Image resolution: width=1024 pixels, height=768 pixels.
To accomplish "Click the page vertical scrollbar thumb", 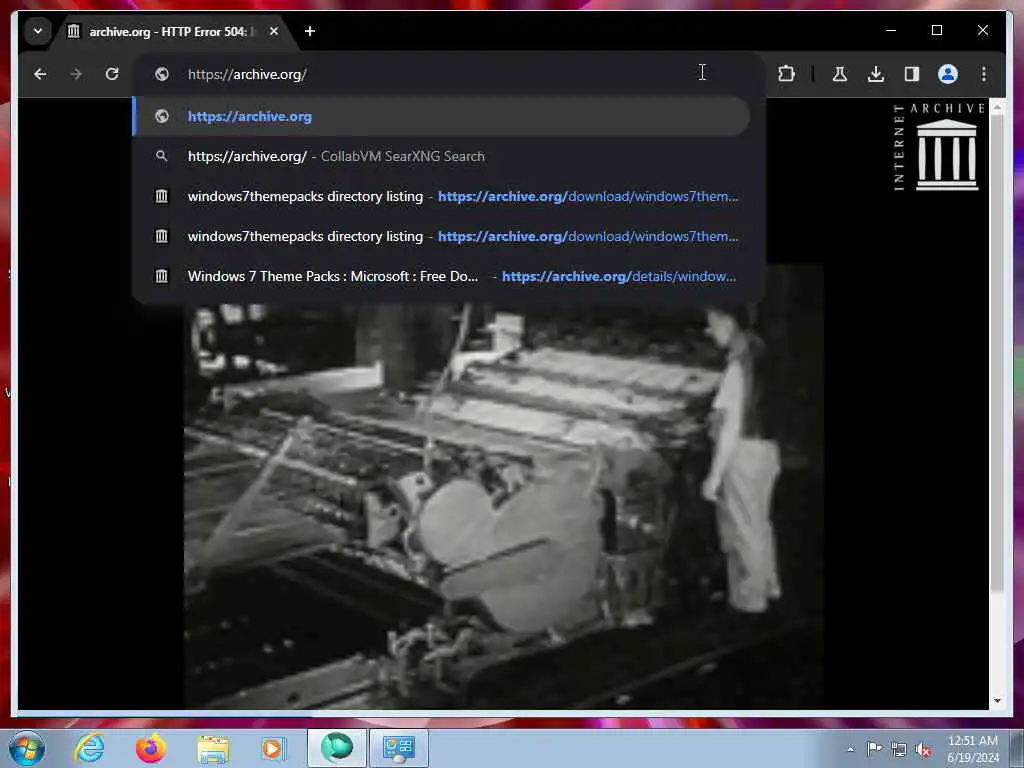I will 997,356.
